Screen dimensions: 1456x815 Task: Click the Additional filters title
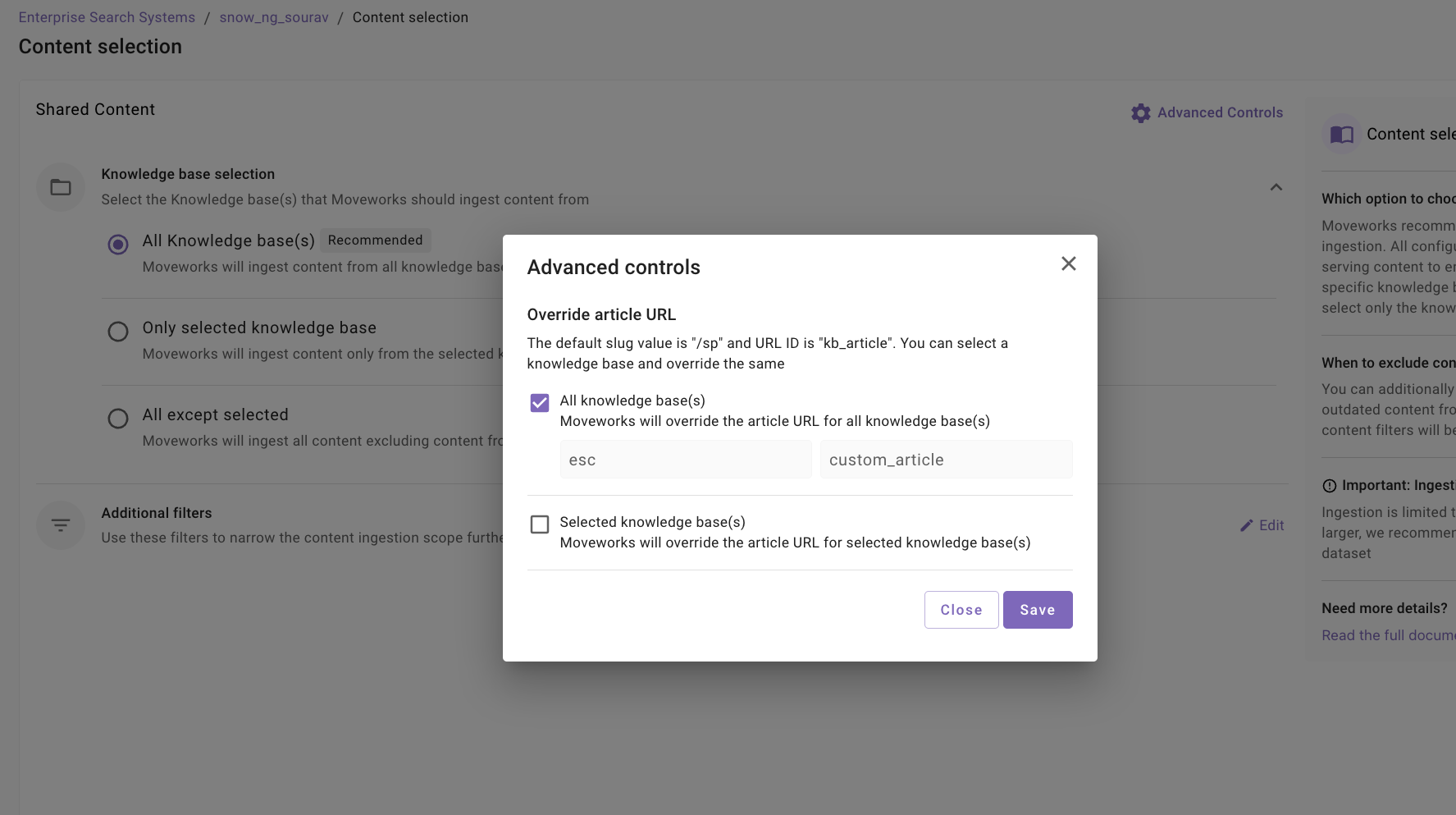coord(157,513)
